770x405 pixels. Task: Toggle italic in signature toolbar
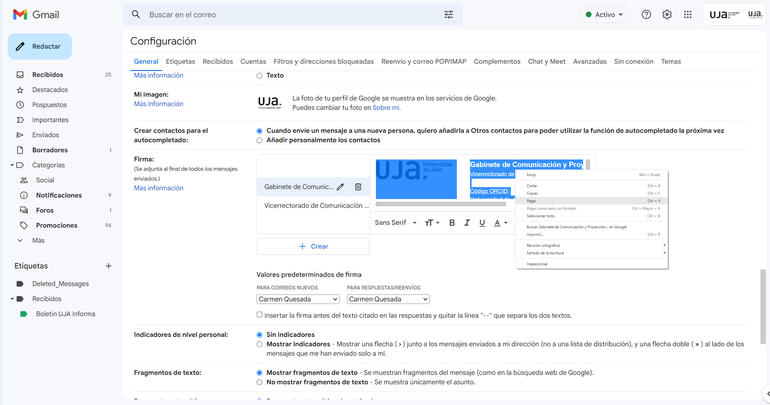tap(467, 223)
